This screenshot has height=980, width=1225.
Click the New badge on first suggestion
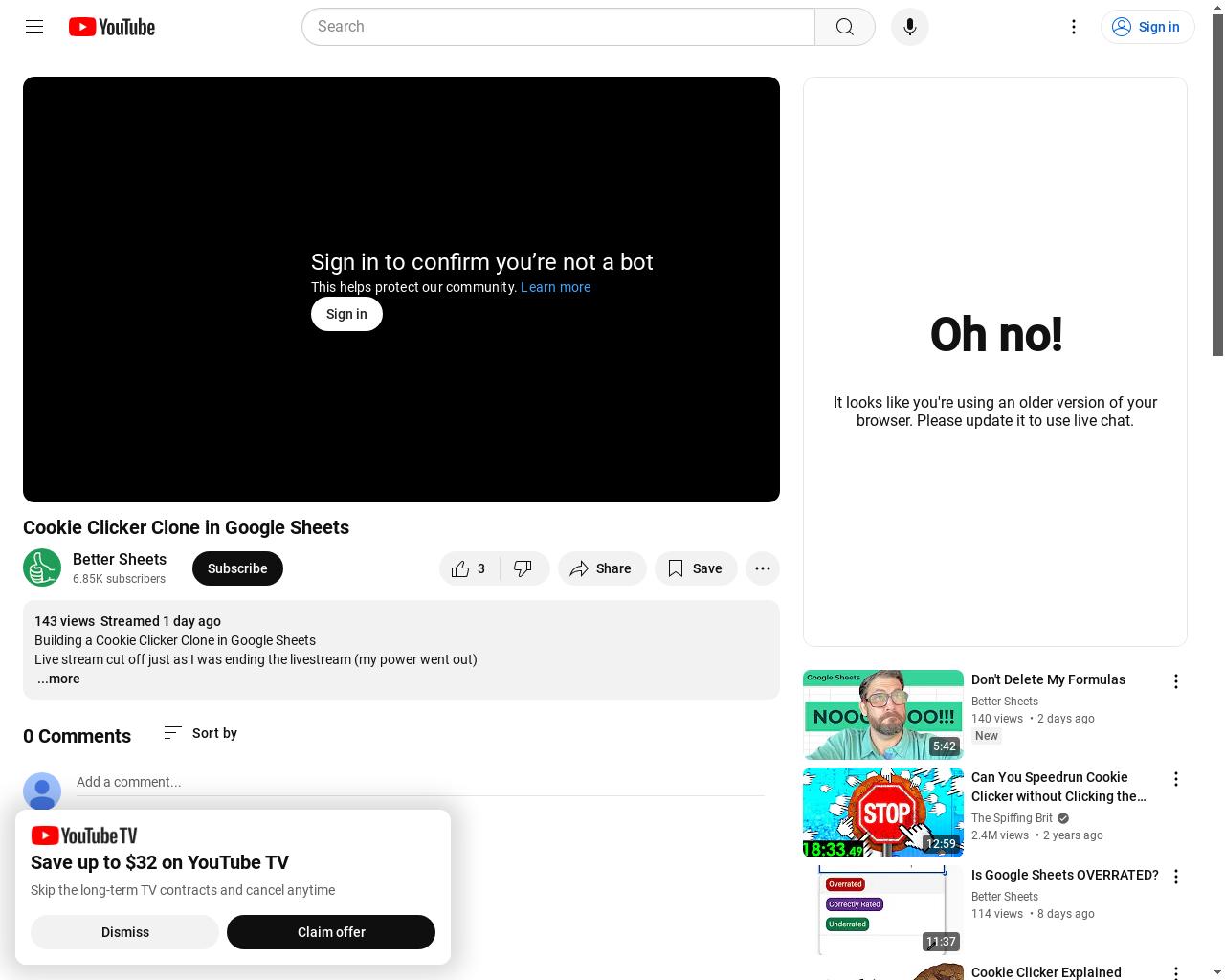987,736
